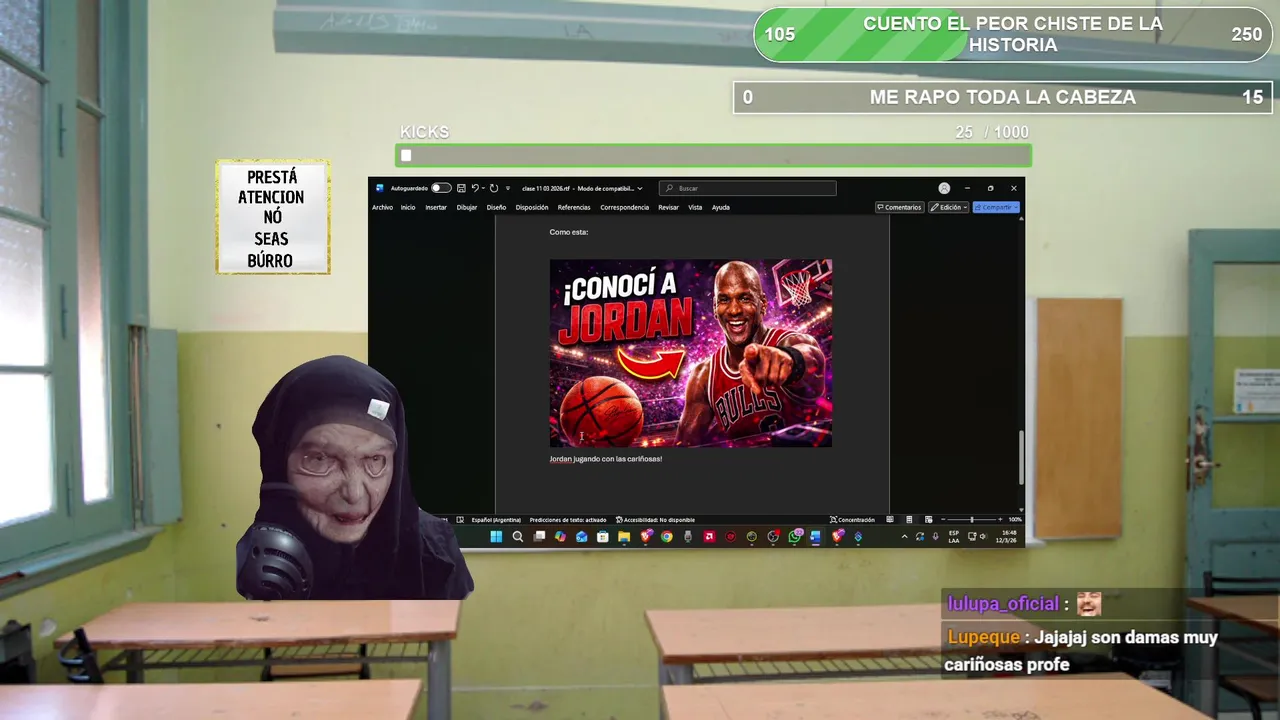1280x720 pixels.
Task: Click the spelling check icon in status bar
Action: [x=460, y=520]
